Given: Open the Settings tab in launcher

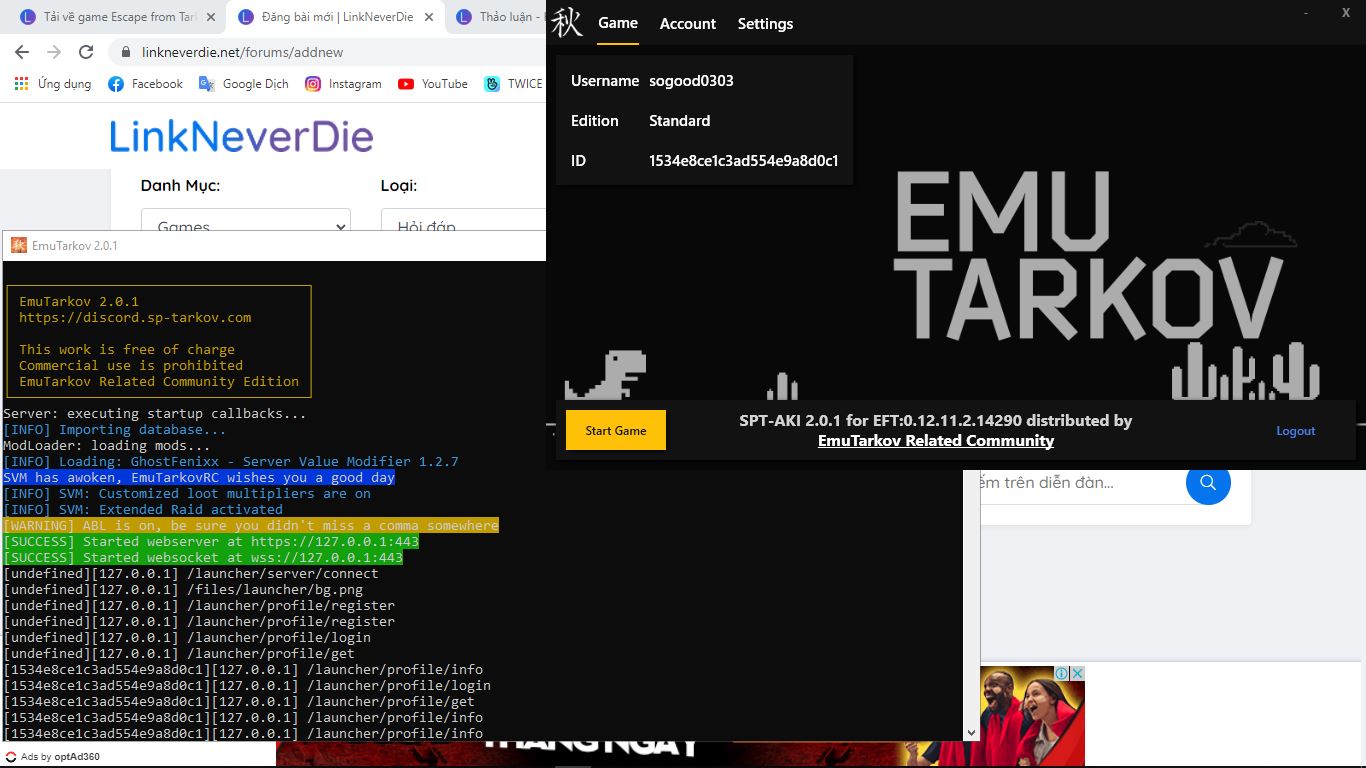Looking at the screenshot, I should [765, 24].
